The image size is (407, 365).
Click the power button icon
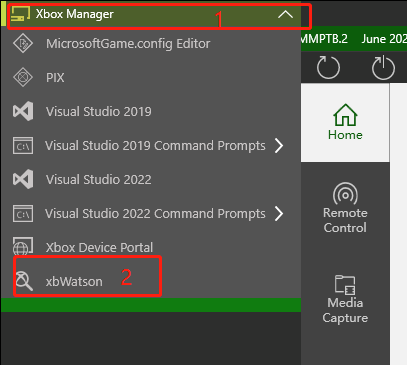[x=383, y=68]
